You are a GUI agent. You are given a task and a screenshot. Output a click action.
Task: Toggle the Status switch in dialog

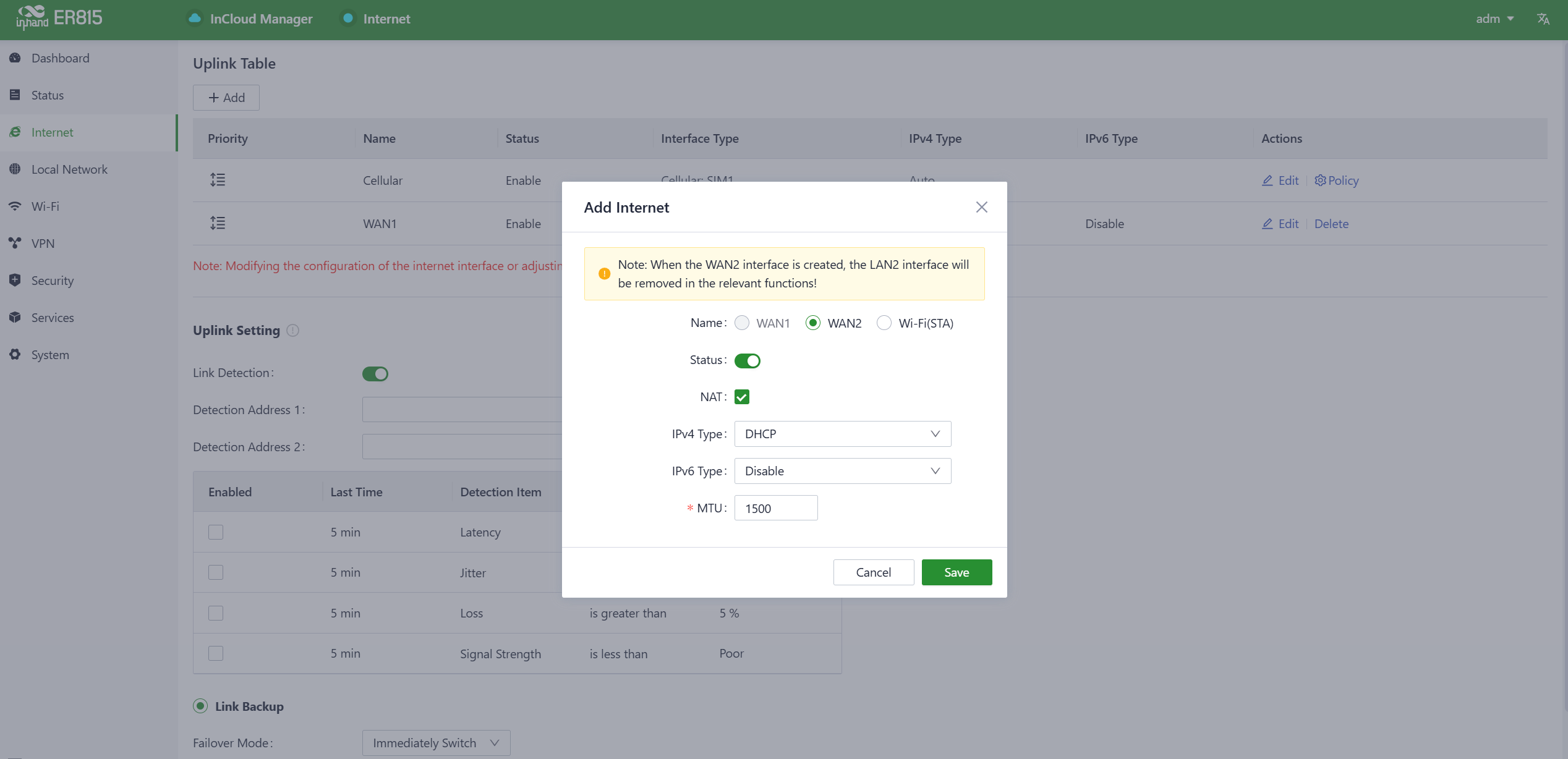pyautogui.click(x=747, y=360)
